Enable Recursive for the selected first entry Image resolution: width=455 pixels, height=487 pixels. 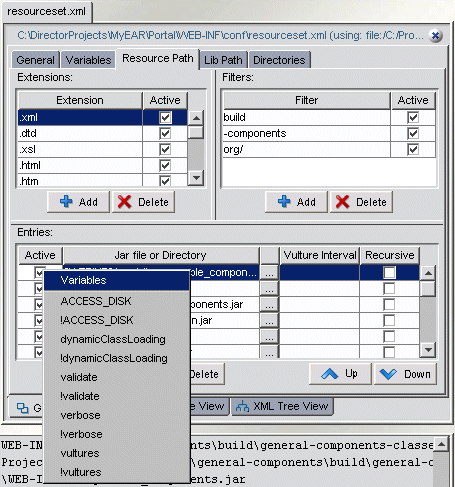[x=389, y=272]
